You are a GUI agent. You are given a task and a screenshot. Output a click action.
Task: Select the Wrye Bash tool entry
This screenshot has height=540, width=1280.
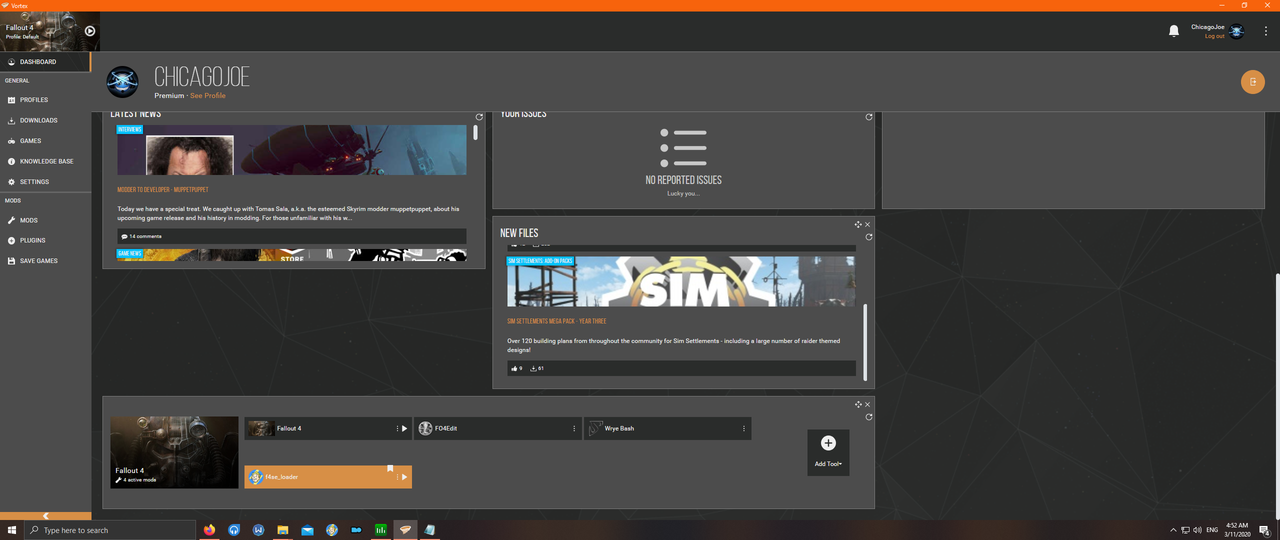pos(668,429)
